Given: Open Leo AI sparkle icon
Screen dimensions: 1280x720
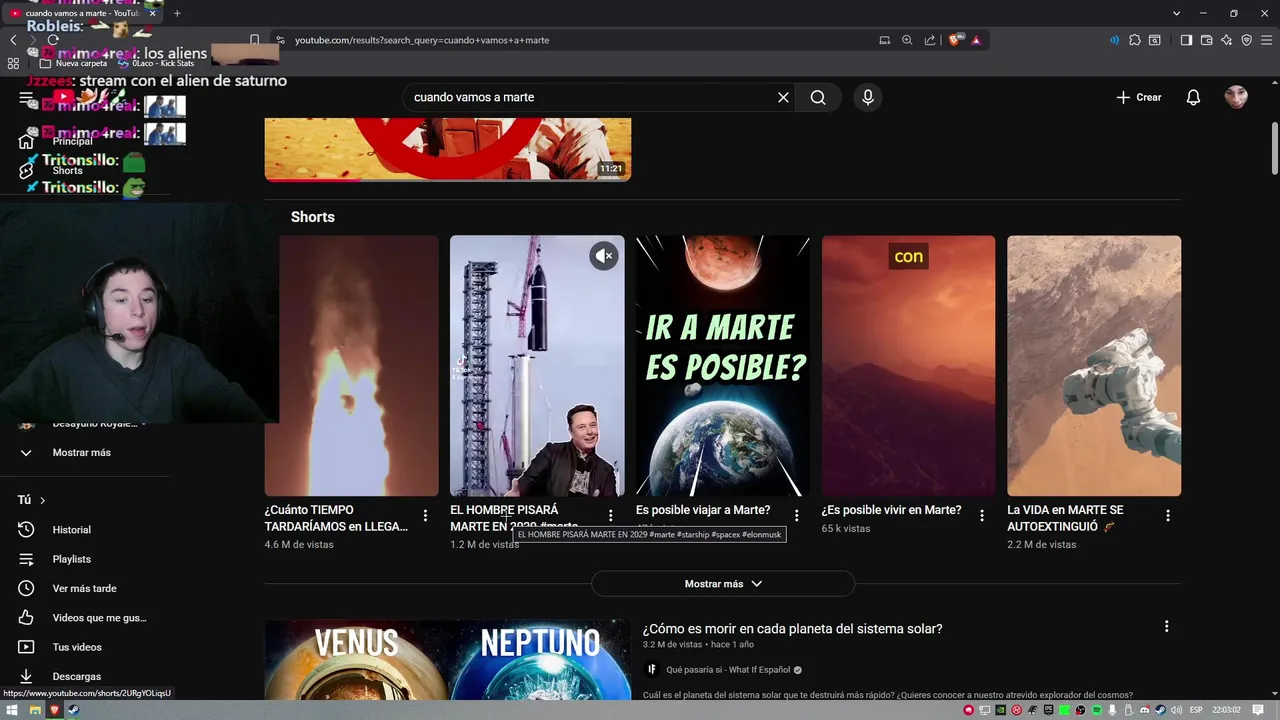Looking at the screenshot, I should [1226, 40].
